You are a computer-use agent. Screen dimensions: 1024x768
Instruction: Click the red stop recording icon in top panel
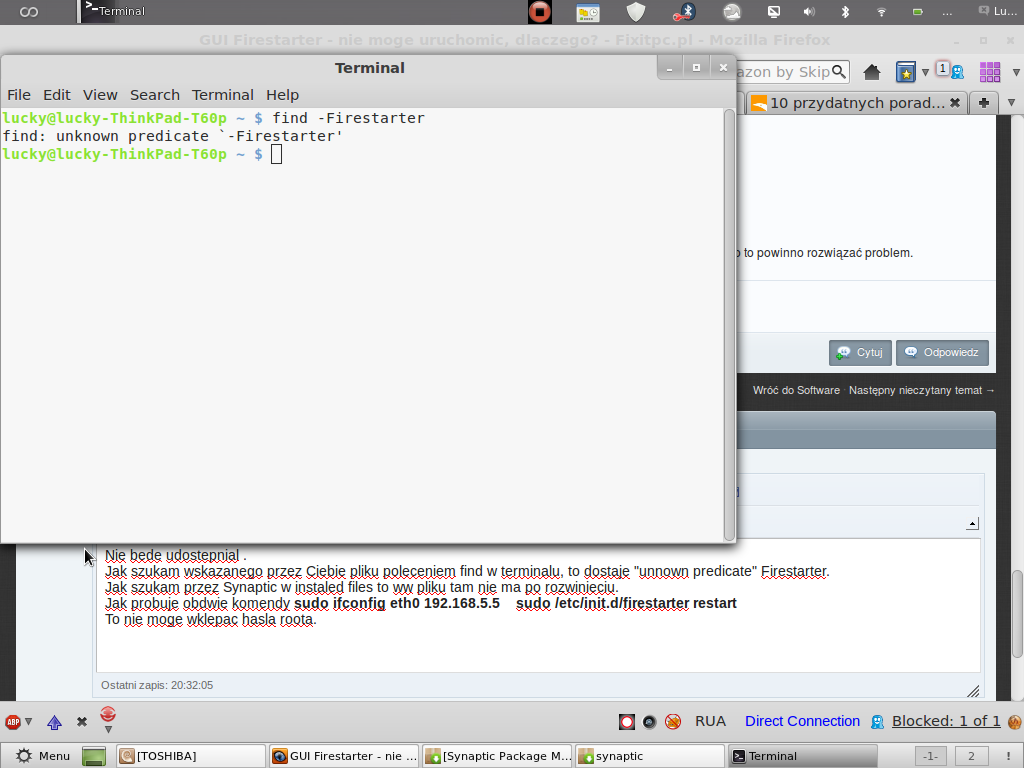point(539,12)
